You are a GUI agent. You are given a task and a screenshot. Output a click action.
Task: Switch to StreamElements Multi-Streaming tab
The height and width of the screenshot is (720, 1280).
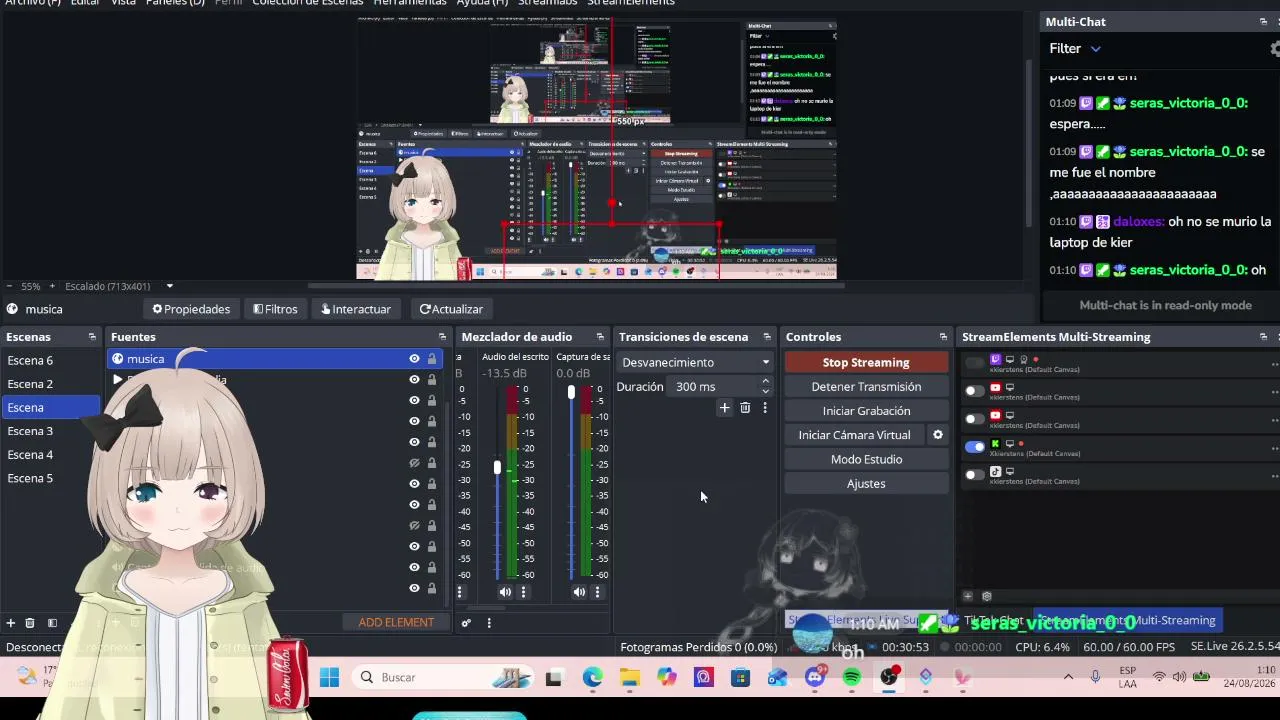(x=1128, y=620)
